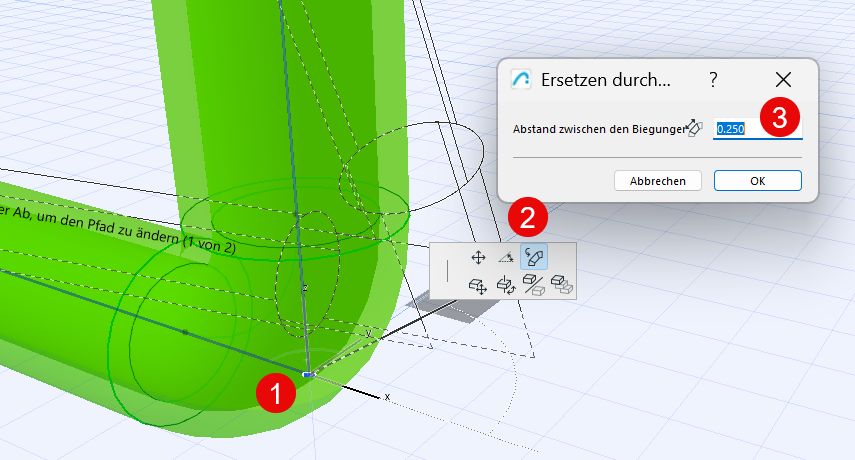
Task: Select the angle edit icon in pet palette
Action: pos(506,257)
